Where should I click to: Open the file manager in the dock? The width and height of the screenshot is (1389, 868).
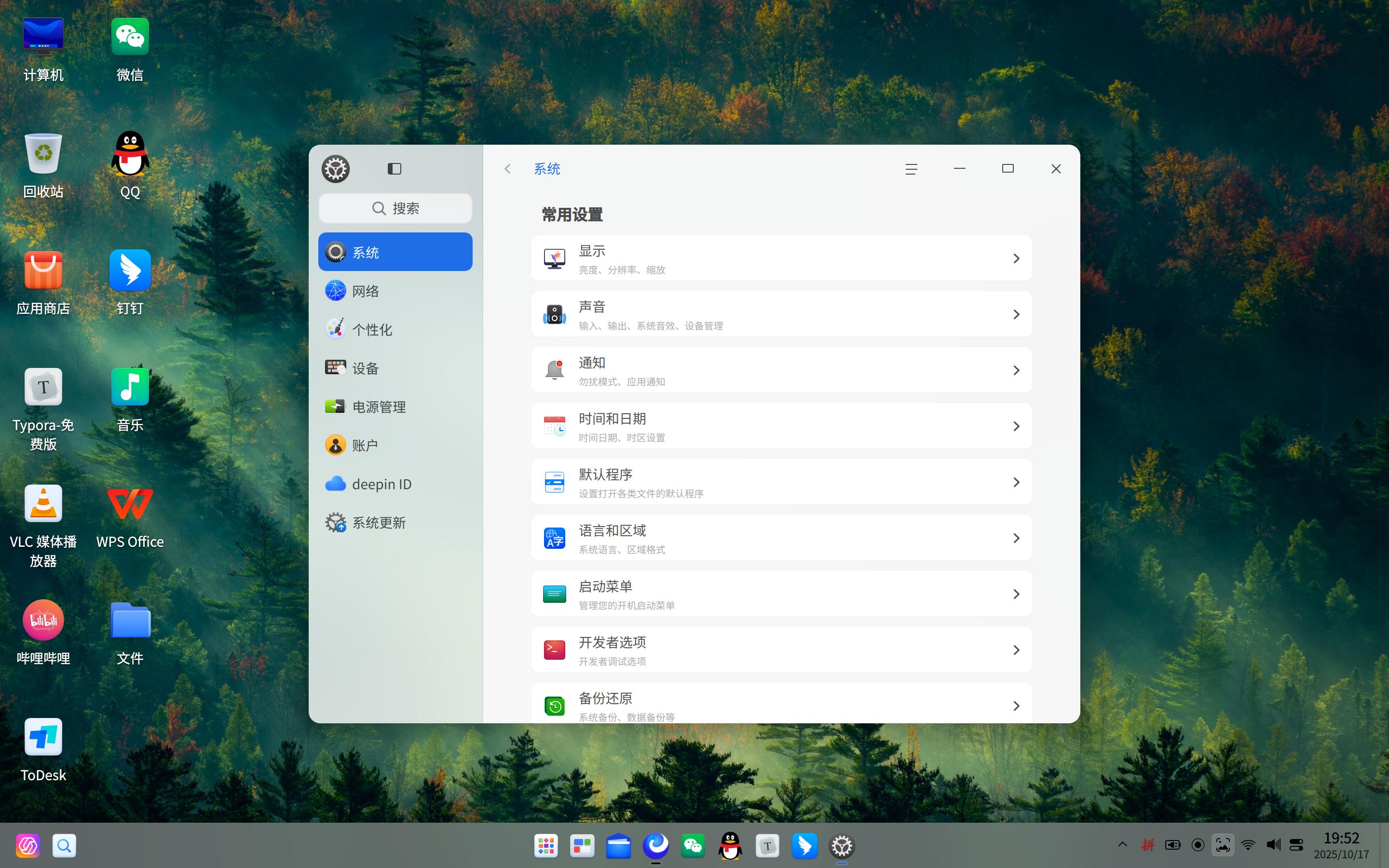pos(619,846)
